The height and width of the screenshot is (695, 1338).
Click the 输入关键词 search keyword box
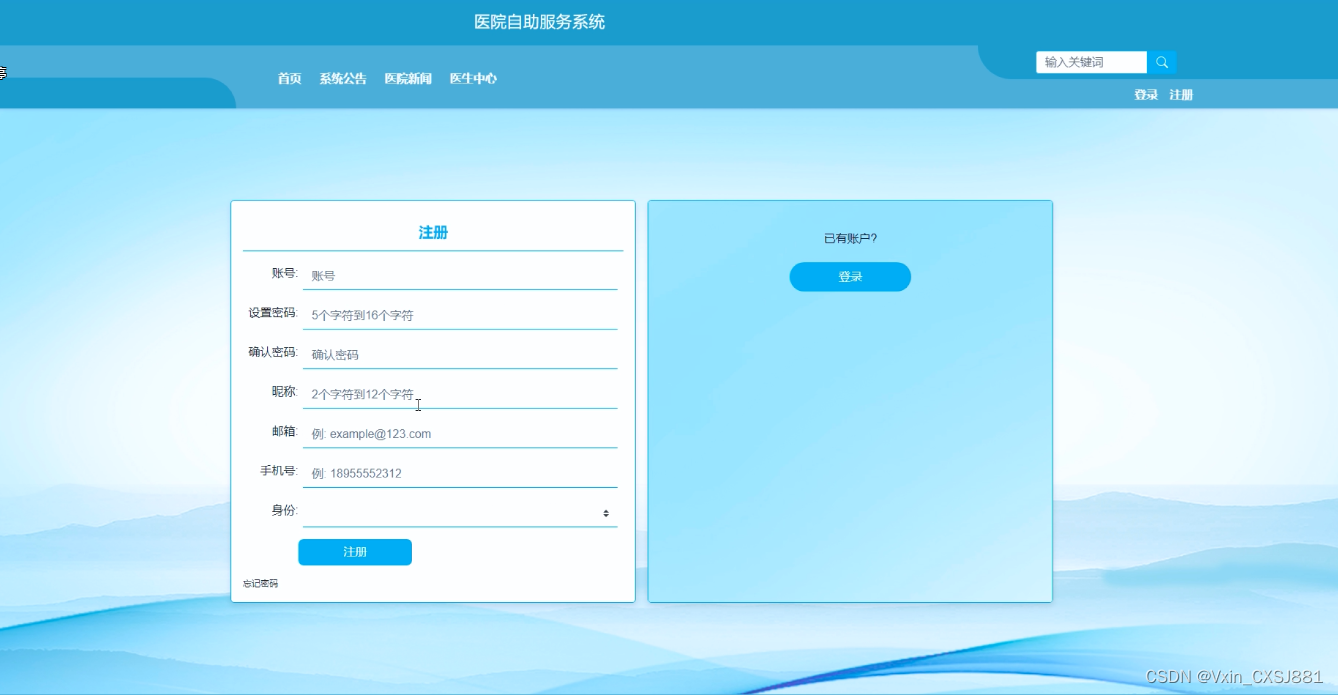coord(1090,61)
